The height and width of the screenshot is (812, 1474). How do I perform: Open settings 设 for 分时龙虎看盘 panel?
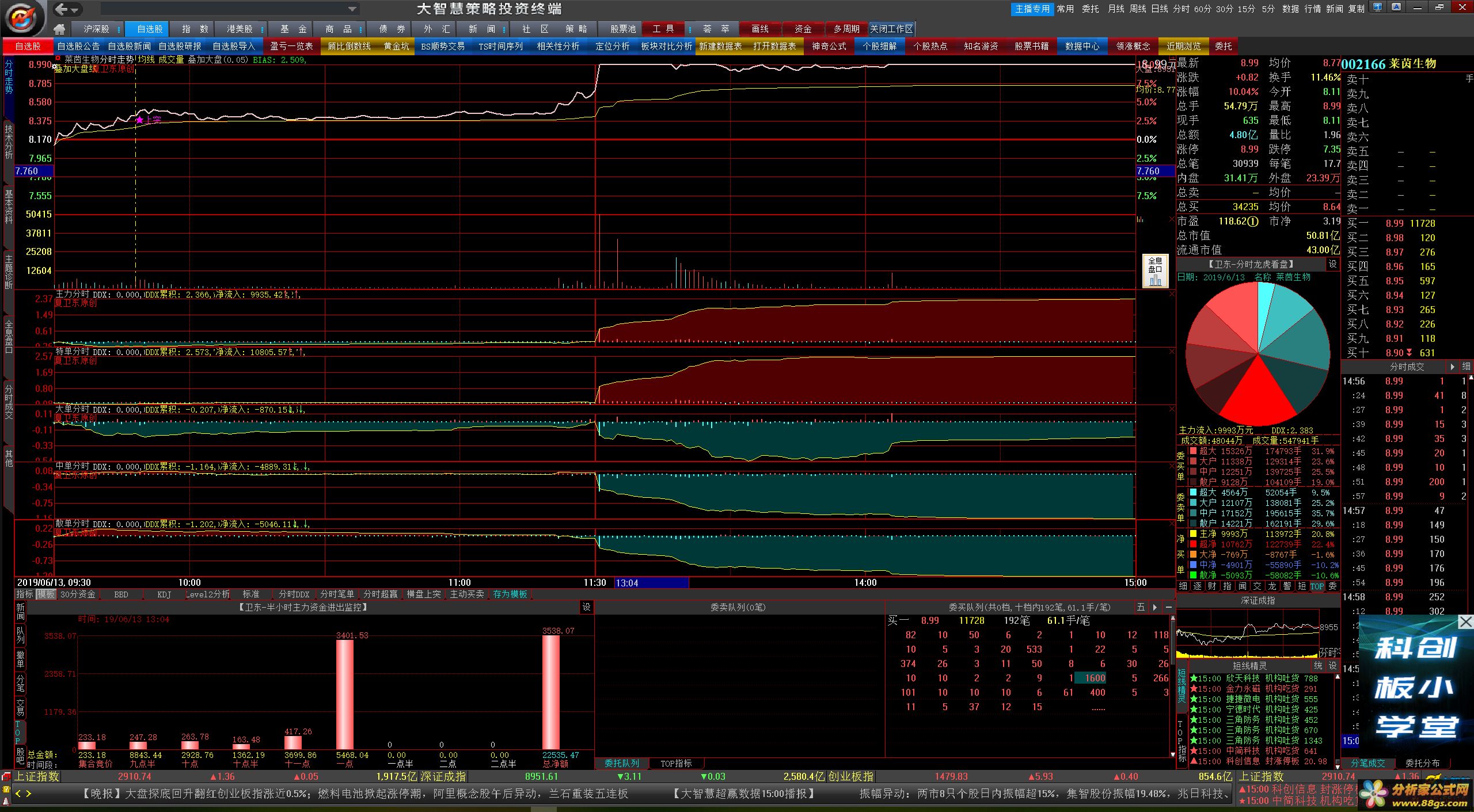1332,264
